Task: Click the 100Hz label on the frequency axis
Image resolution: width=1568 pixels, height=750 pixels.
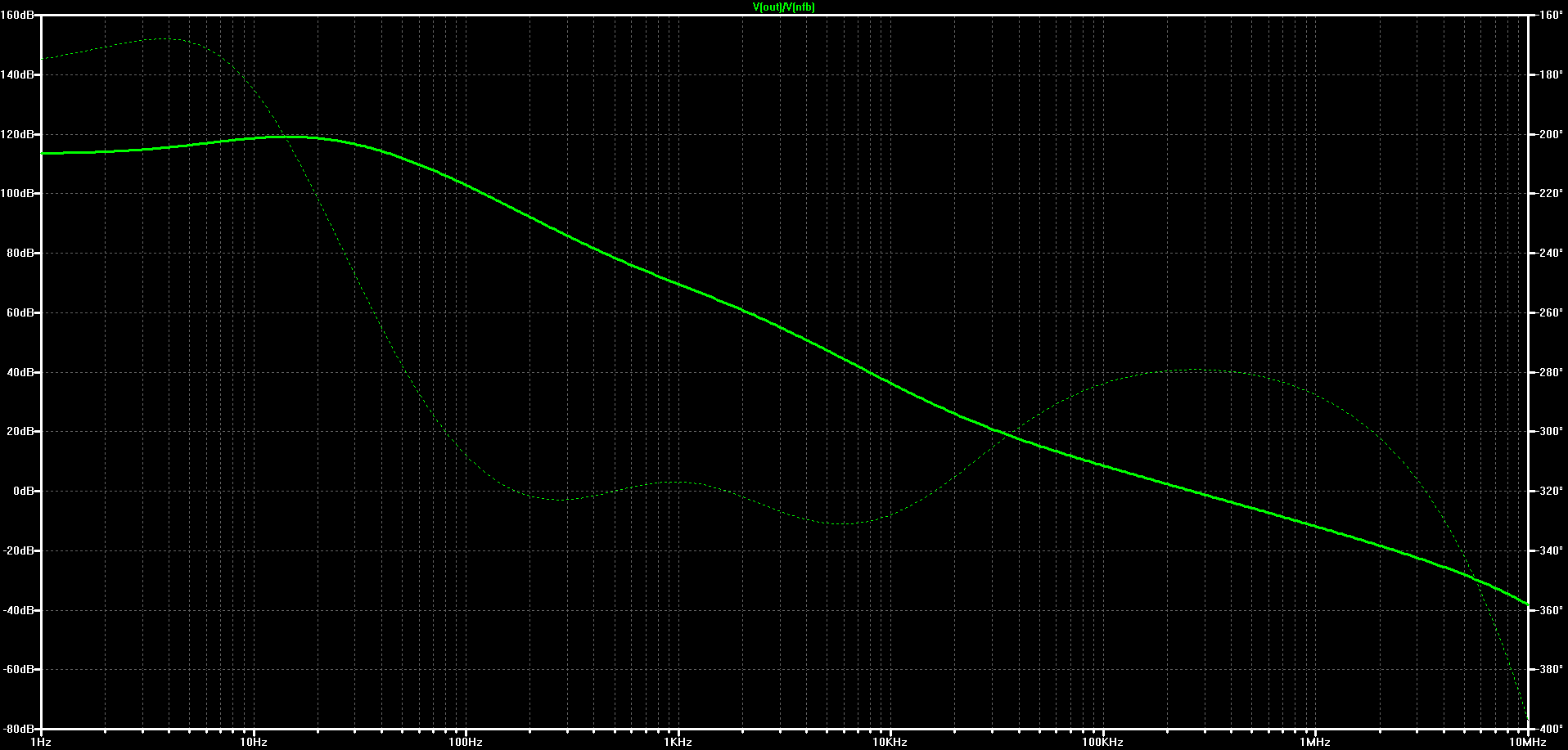Action: [x=466, y=742]
